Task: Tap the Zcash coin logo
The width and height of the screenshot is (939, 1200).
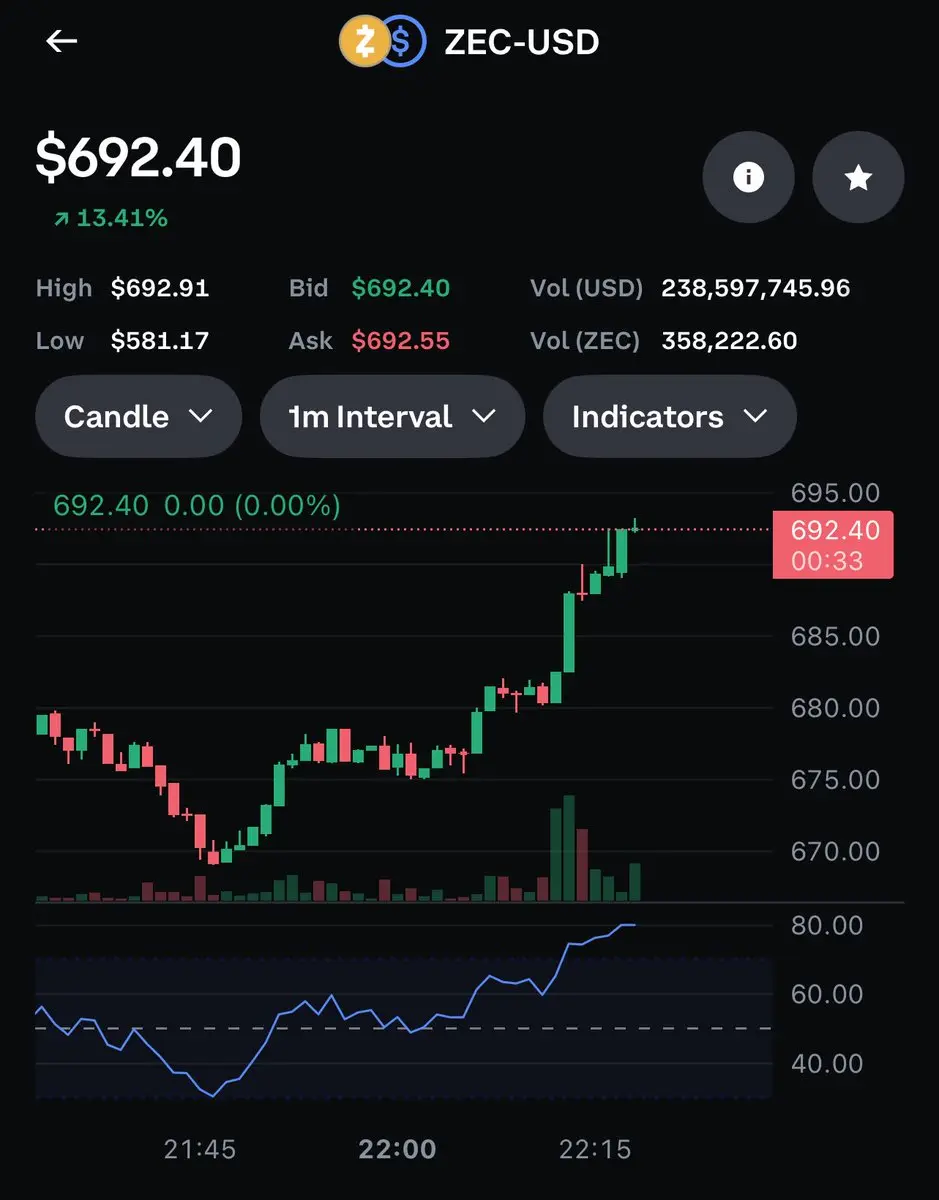Action: click(363, 42)
